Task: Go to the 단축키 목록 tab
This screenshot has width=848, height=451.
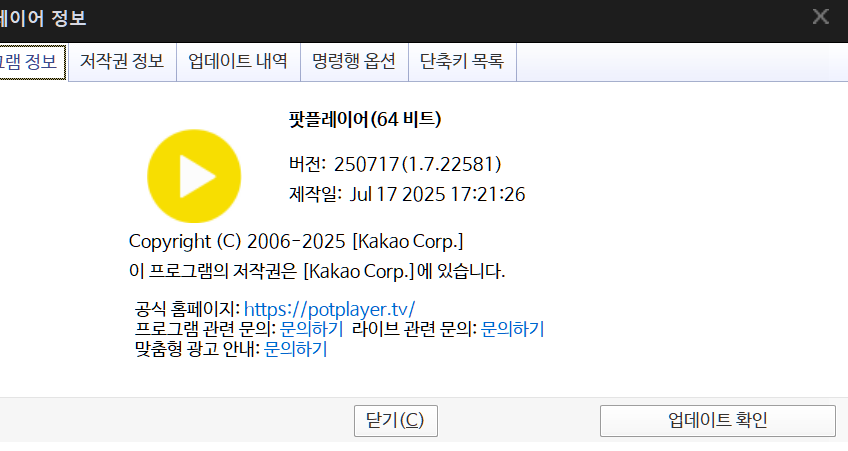Action: (x=462, y=62)
